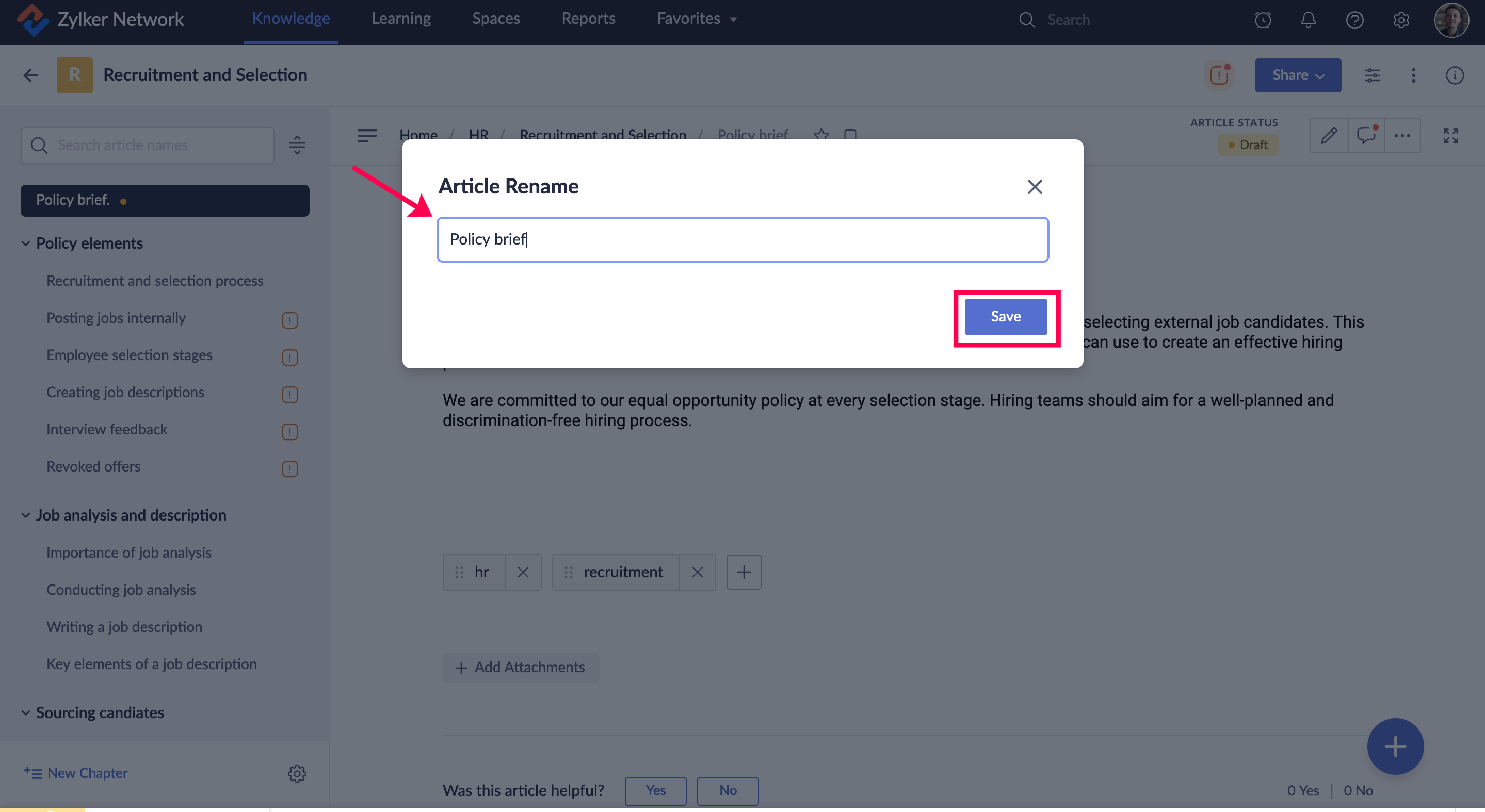Collapse the Policy elements chapter
Image resolution: width=1485 pixels, height=812 pixels.
[26, 243]
